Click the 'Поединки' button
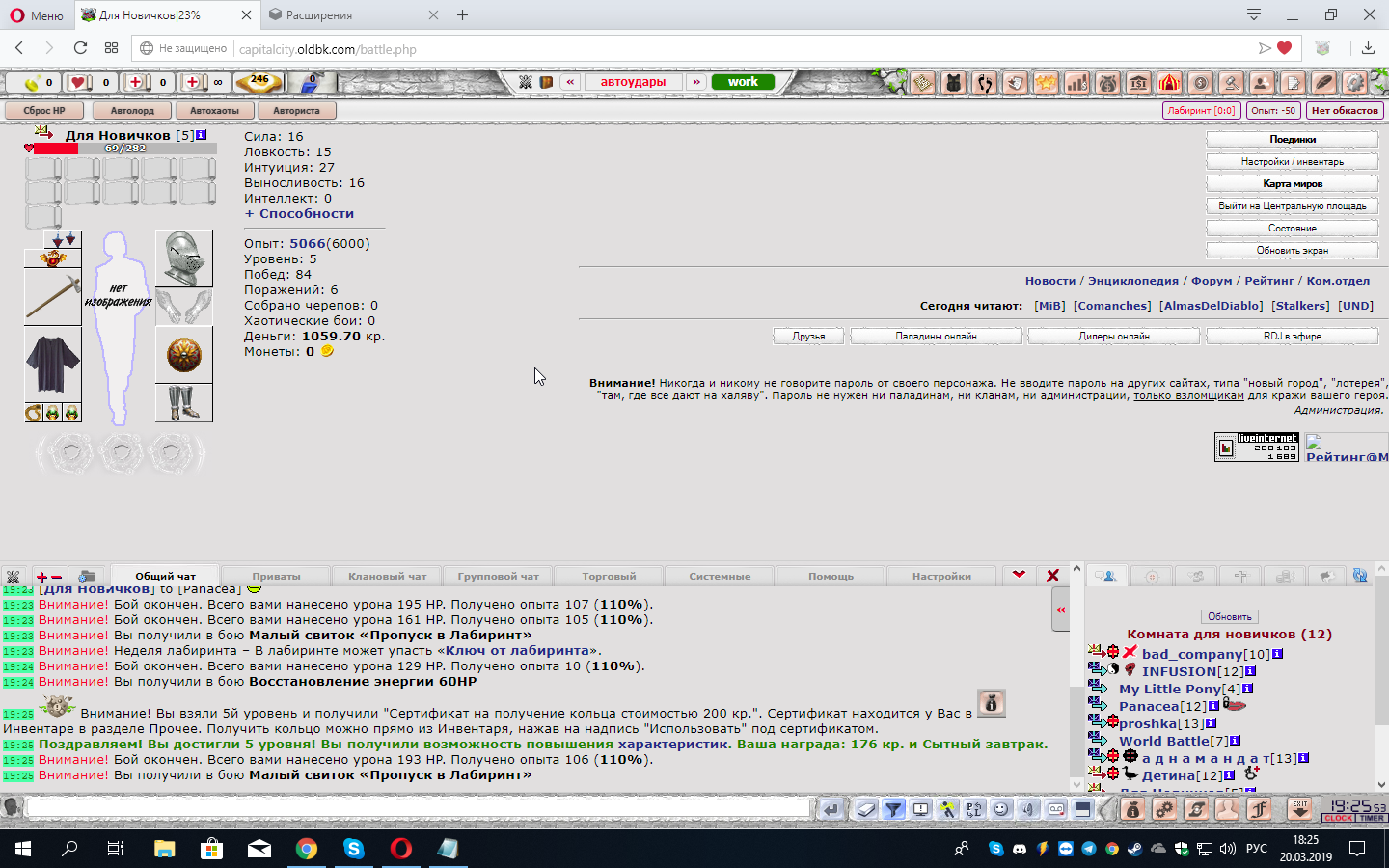This screenshot has width=1389, height=868. [1292, 140]
